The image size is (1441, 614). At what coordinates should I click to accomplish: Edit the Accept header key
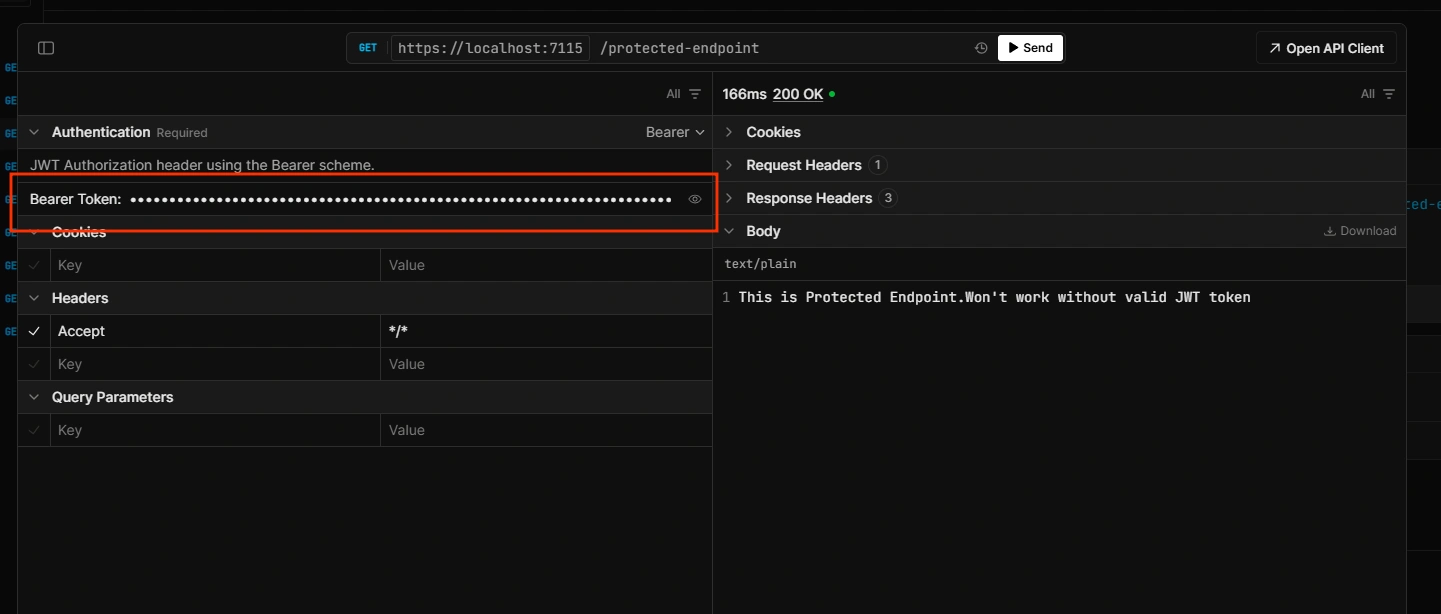point(215,331)
